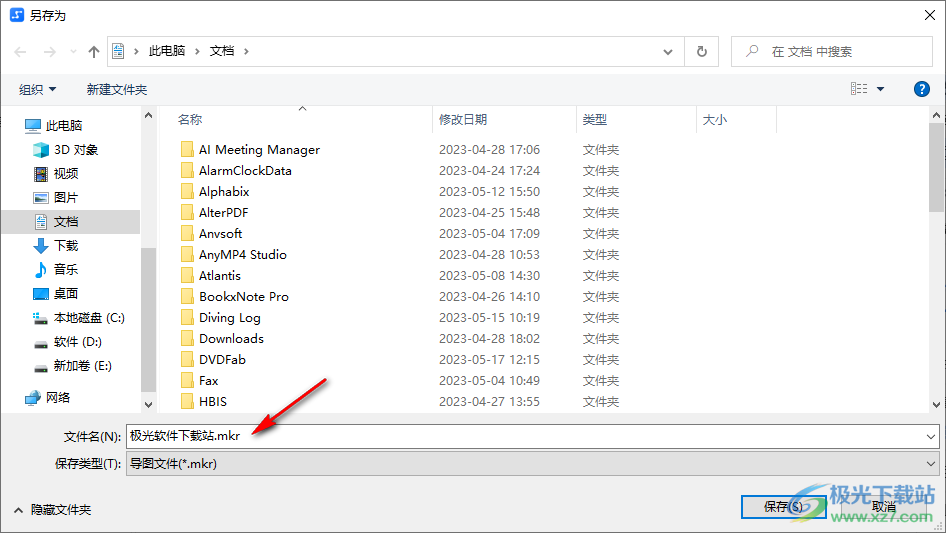The image size is (946, 533).
Task: Select the Alphabix folder
Action: [224, 192]
